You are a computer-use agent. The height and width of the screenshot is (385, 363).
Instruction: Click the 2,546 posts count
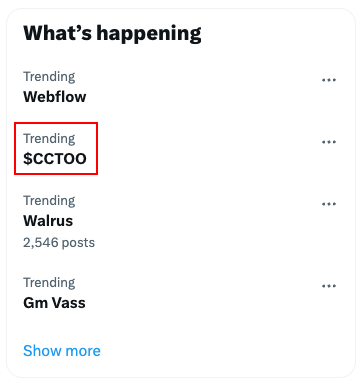[59, 242]
